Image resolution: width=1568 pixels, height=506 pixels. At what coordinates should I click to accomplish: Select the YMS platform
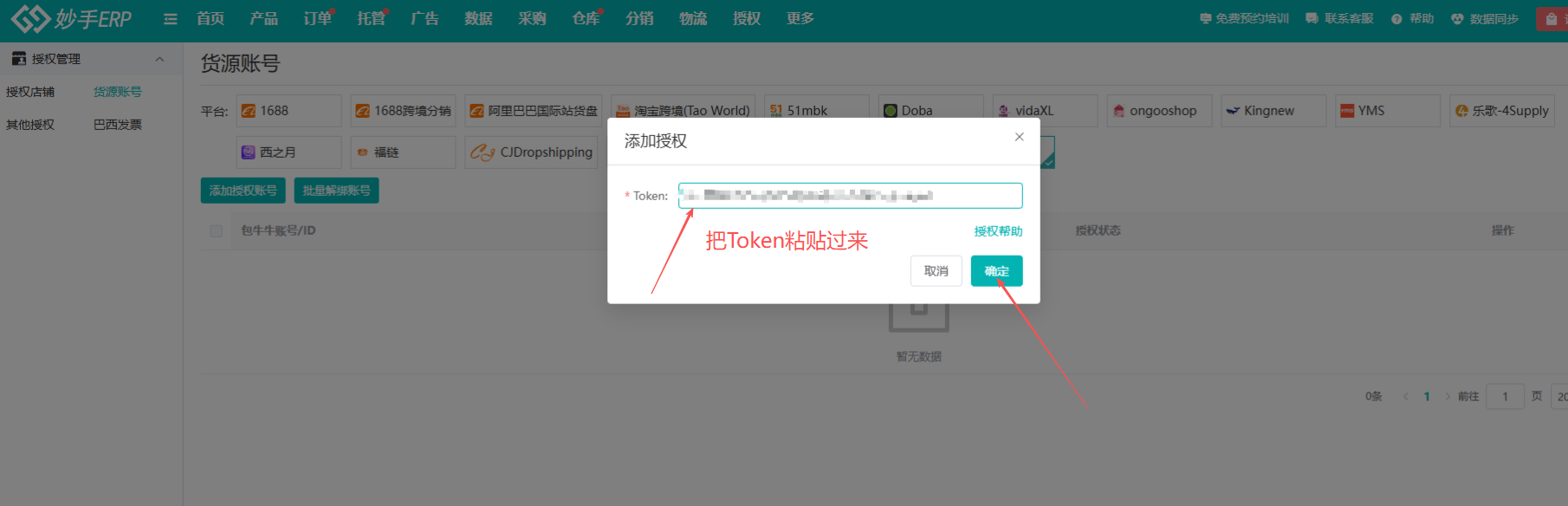(1388, 111)
